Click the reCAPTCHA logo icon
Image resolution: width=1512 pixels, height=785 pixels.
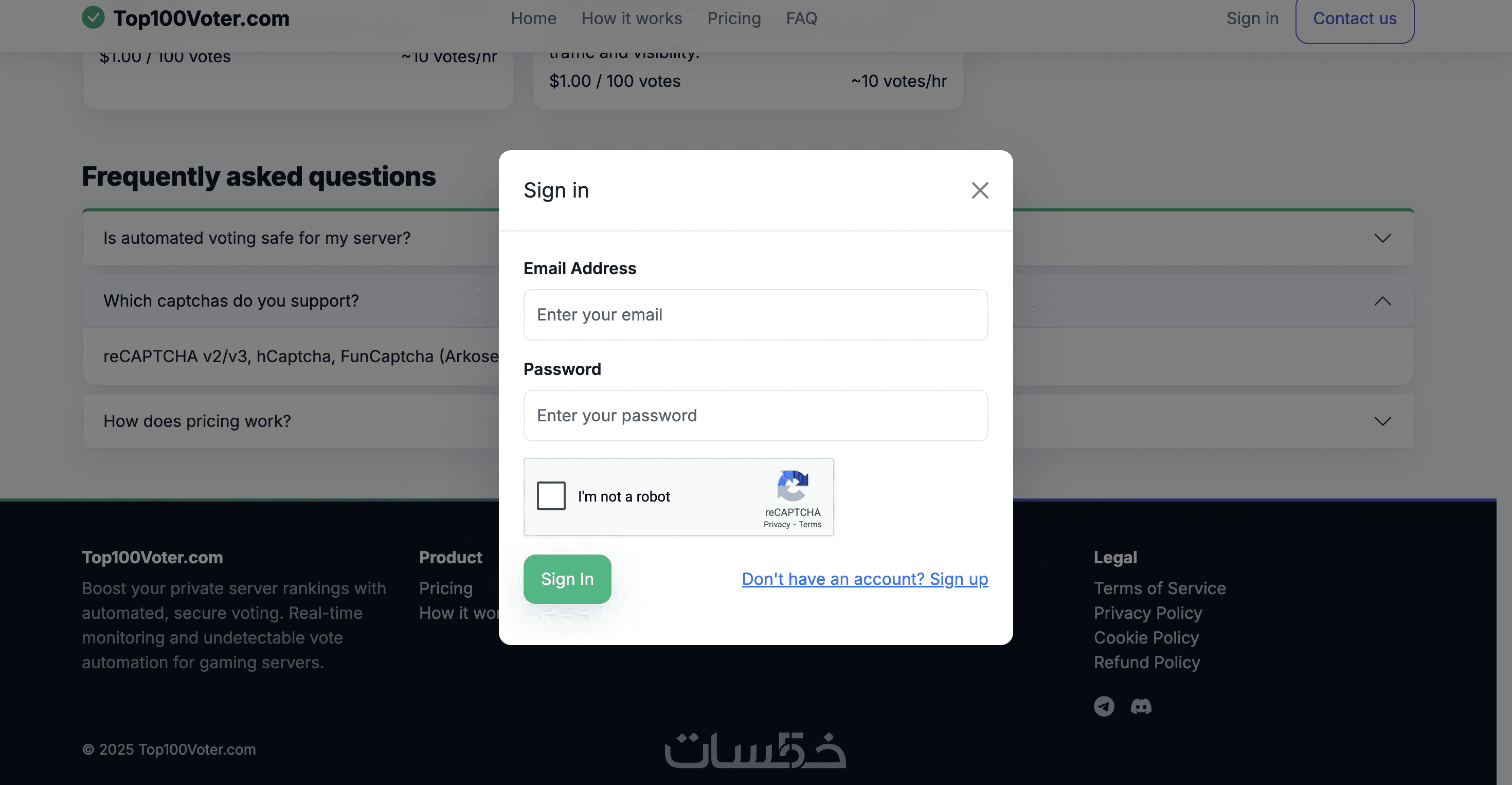pos(793,485)
